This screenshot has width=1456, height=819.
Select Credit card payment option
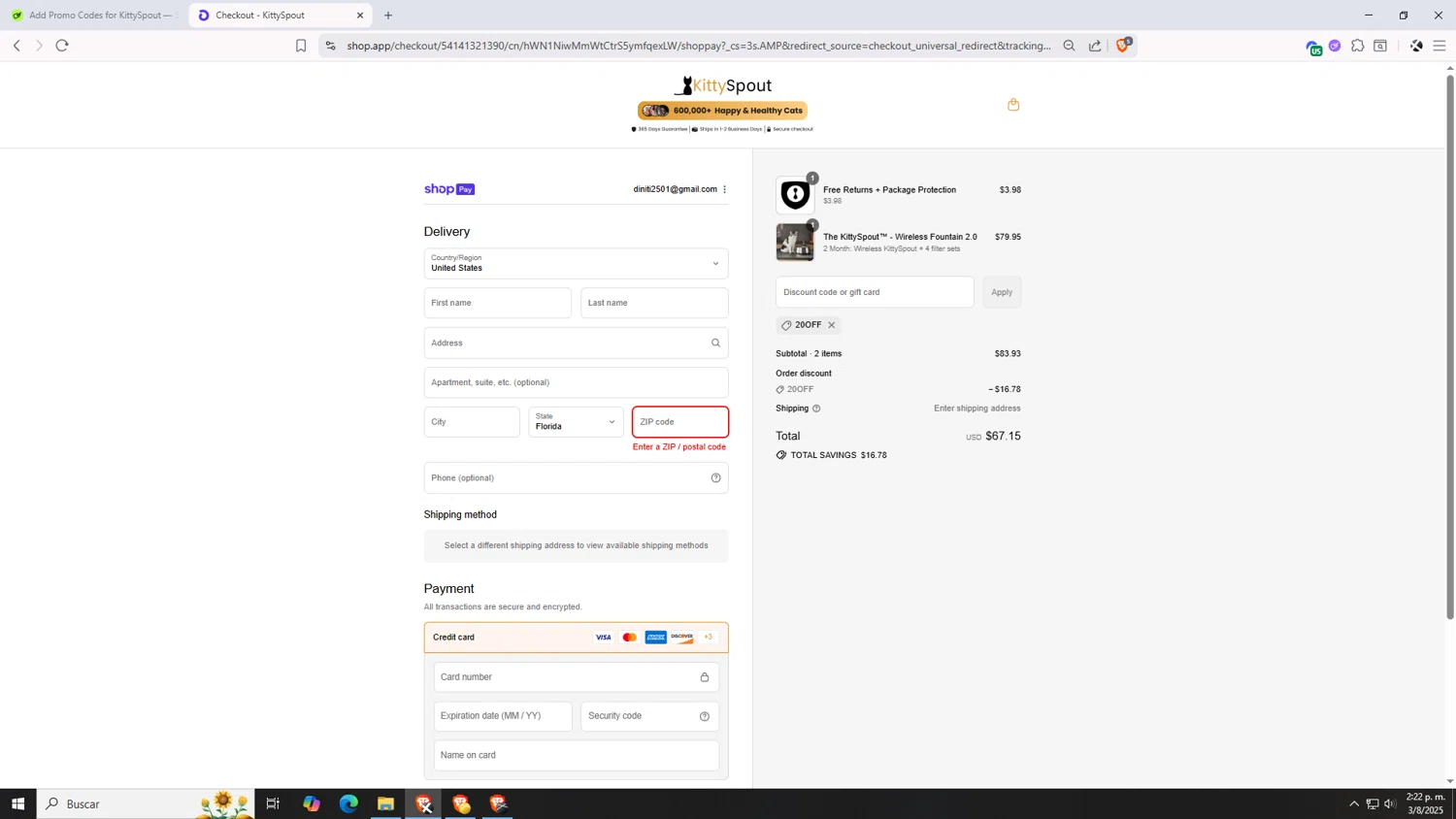(x=576, y=638)
